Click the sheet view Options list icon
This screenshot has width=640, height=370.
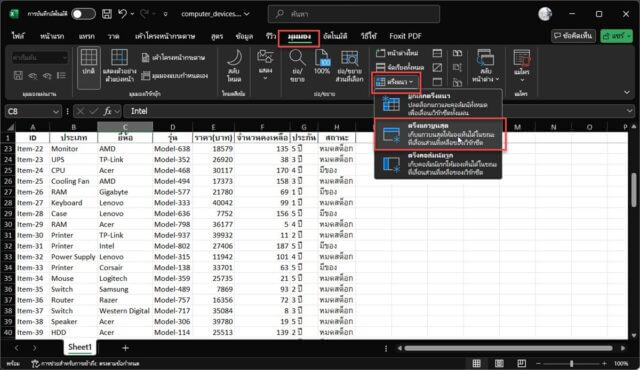point(61,75)
